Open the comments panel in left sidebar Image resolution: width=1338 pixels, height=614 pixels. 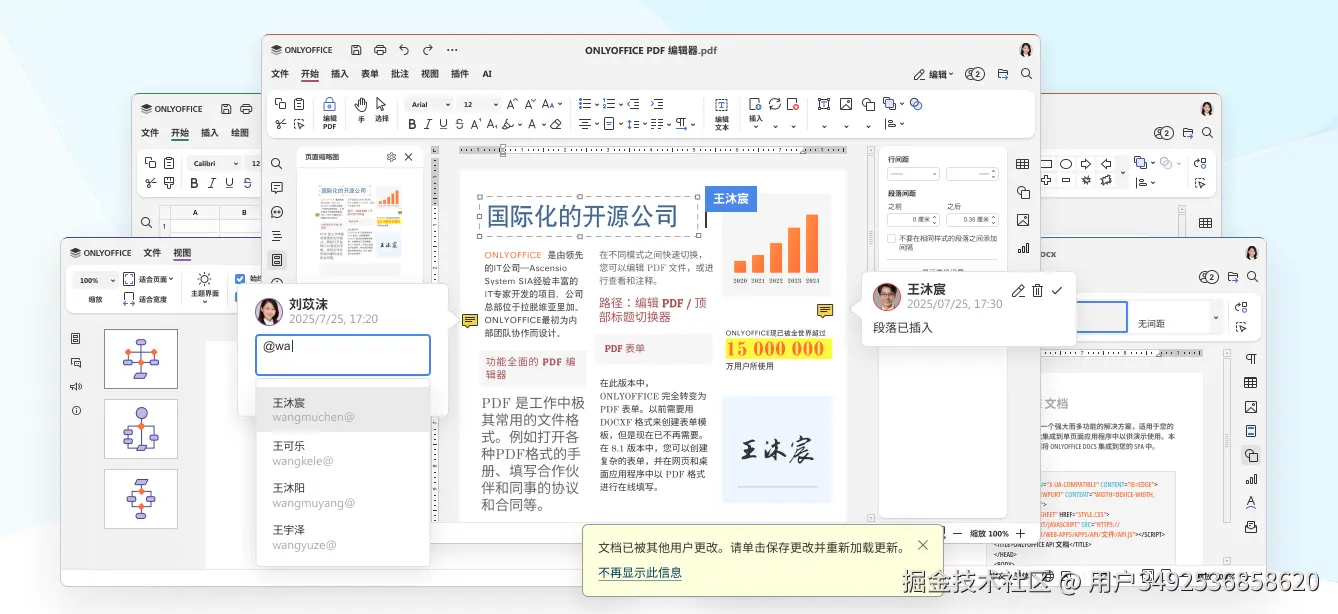click(277, 188)
